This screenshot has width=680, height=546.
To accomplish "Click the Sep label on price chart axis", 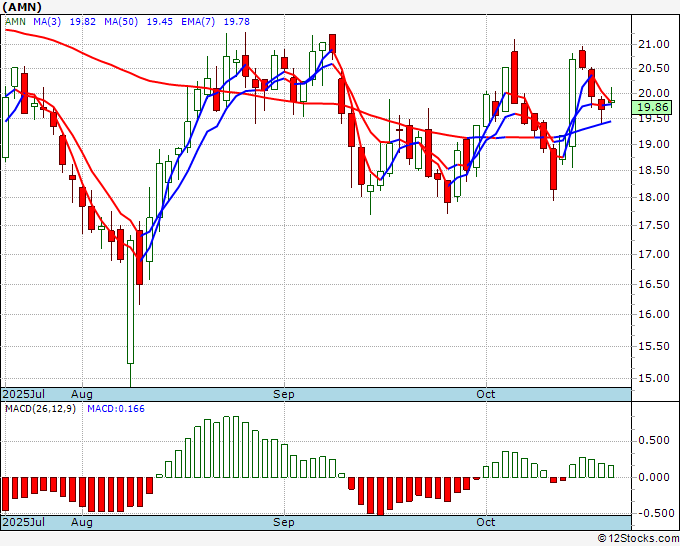I will click(x=284, y=394).
